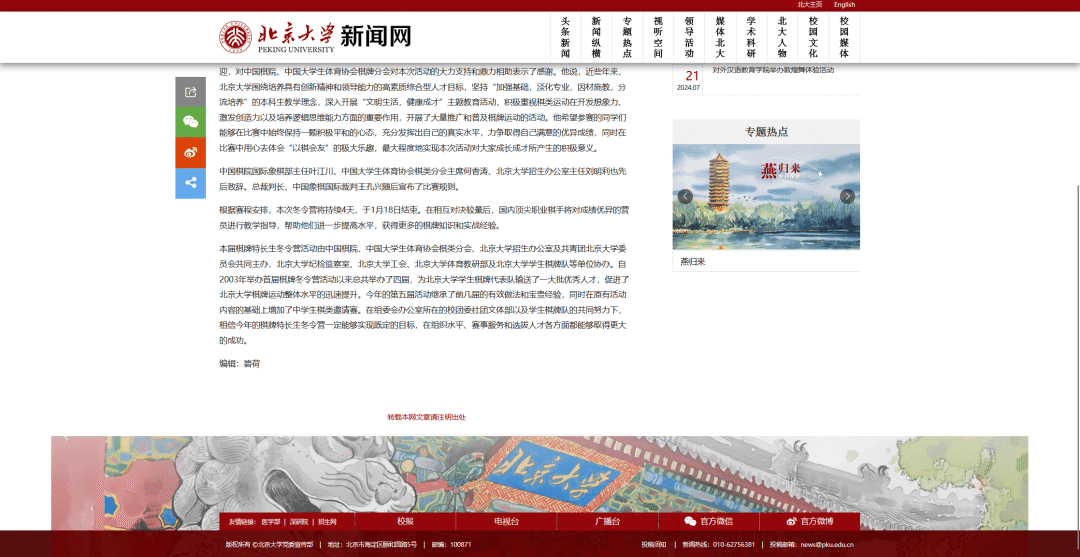Click the 新闻网 site title

pyautogui.click(x=375, y=35)
